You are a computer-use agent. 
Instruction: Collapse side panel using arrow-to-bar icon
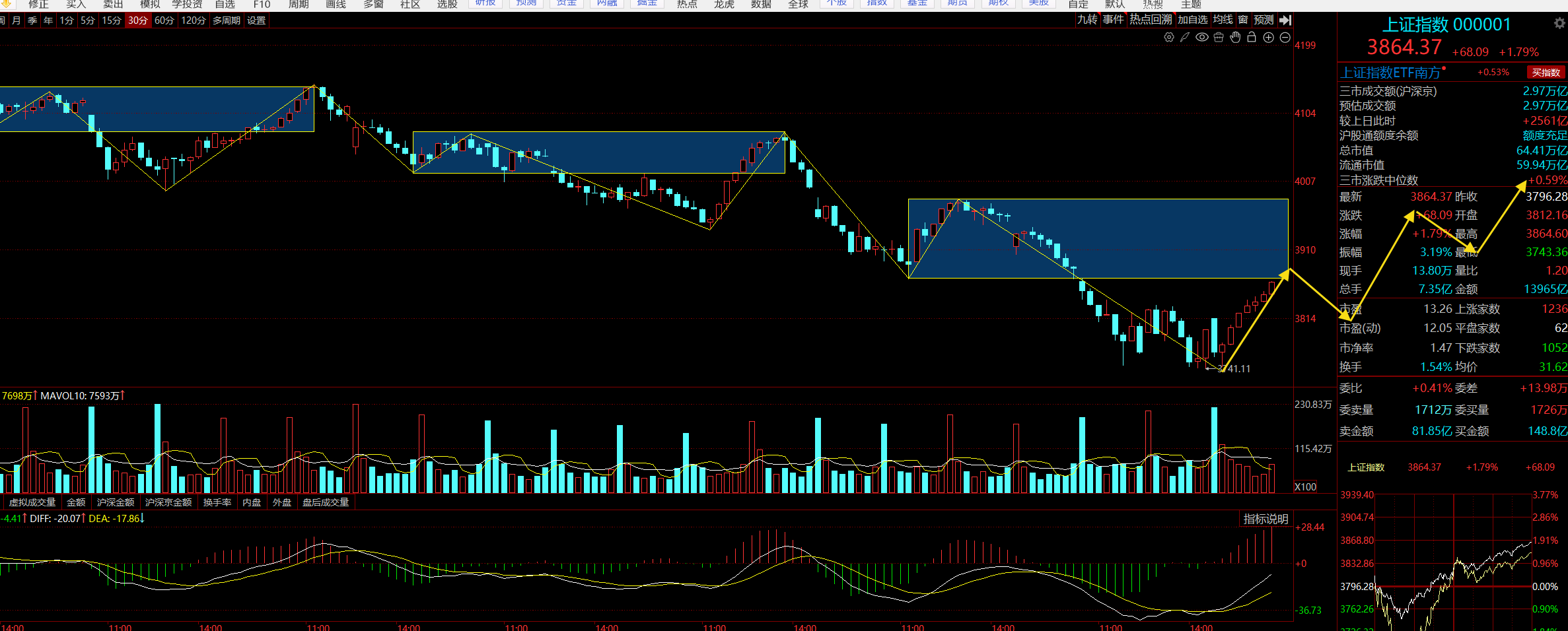(1285, 20)
